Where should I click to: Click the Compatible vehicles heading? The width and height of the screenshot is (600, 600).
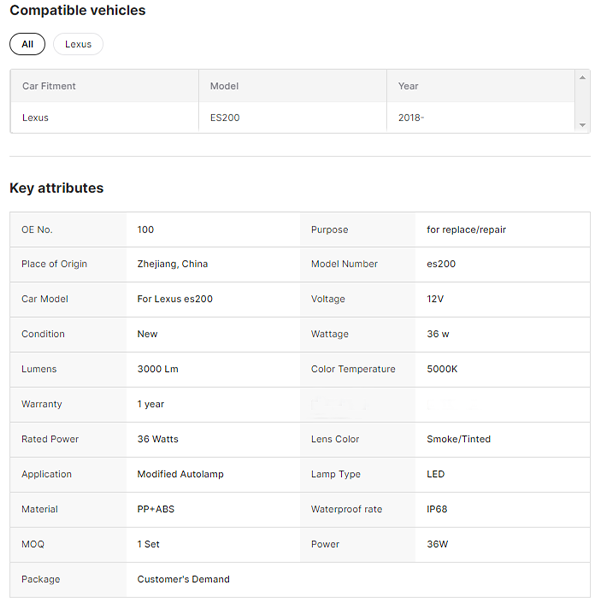(77, 11)
